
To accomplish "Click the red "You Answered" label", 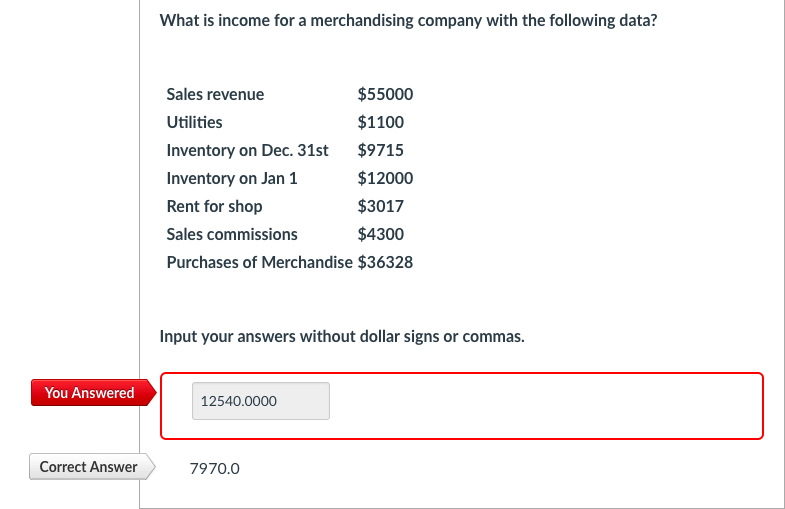I will pyautogui.click(x=90, y=393).
